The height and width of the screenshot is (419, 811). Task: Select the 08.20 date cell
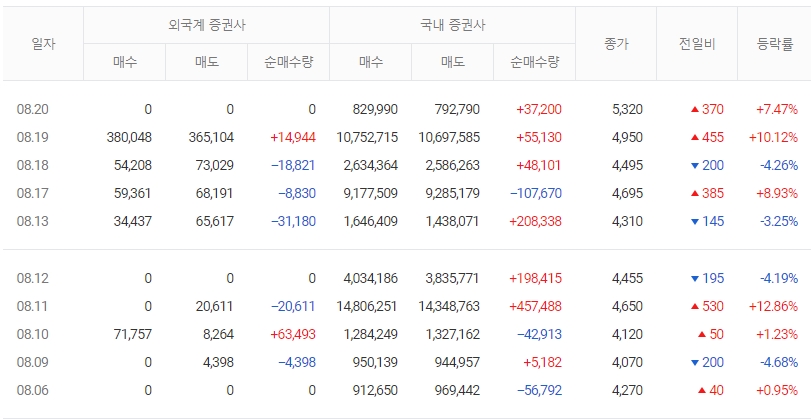(33, 109)
